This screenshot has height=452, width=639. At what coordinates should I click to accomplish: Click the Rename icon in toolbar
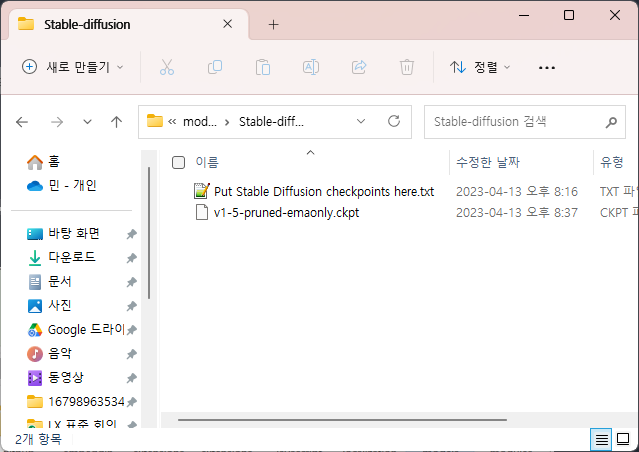click(311, 67)
